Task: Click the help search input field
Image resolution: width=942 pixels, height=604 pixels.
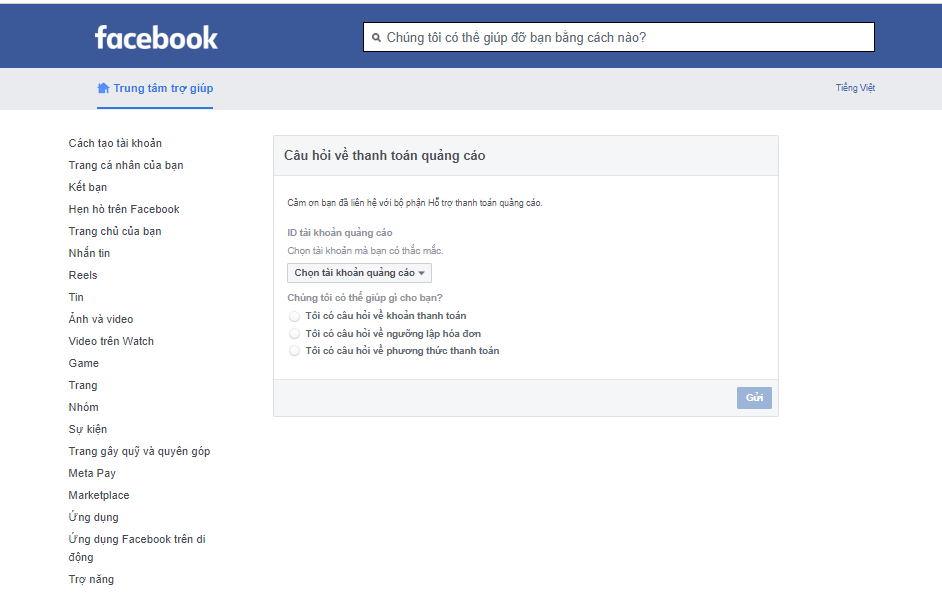Action: coord(619,37)
